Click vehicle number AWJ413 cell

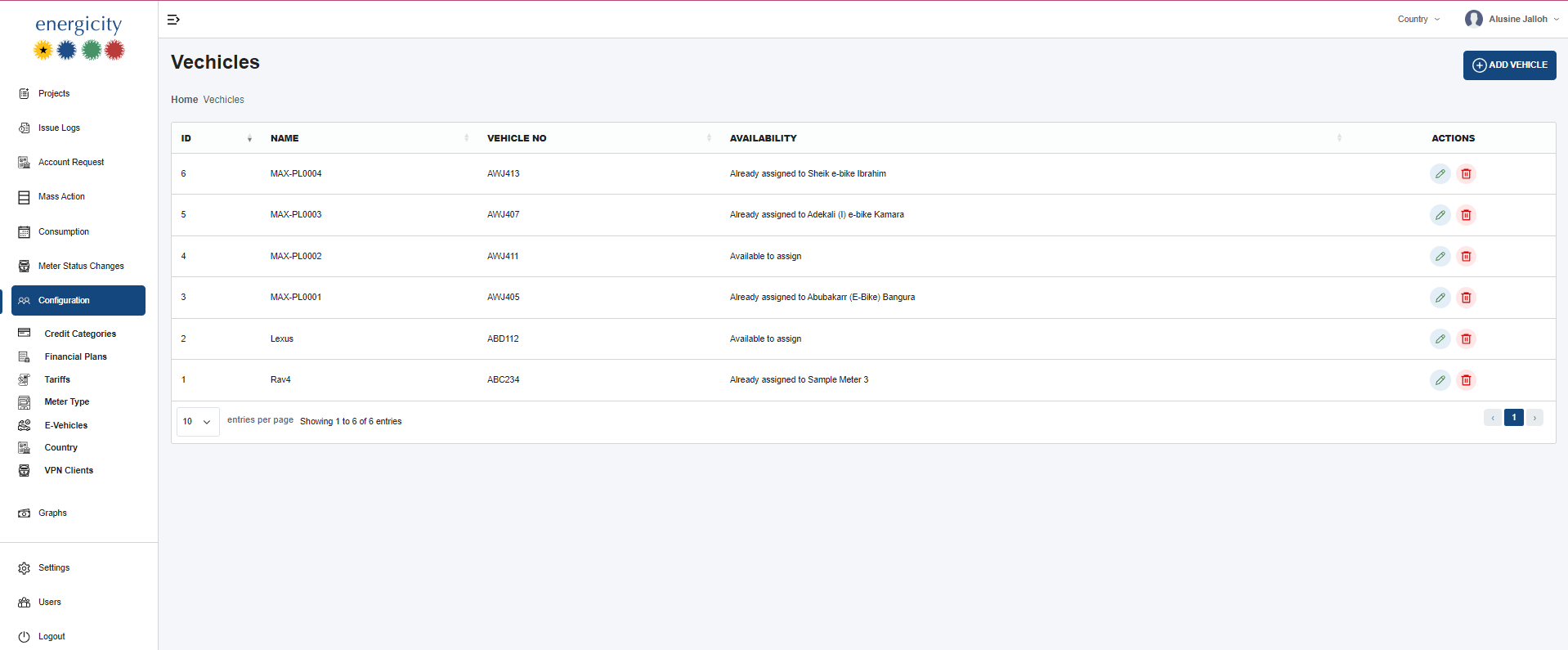(504, 173)
